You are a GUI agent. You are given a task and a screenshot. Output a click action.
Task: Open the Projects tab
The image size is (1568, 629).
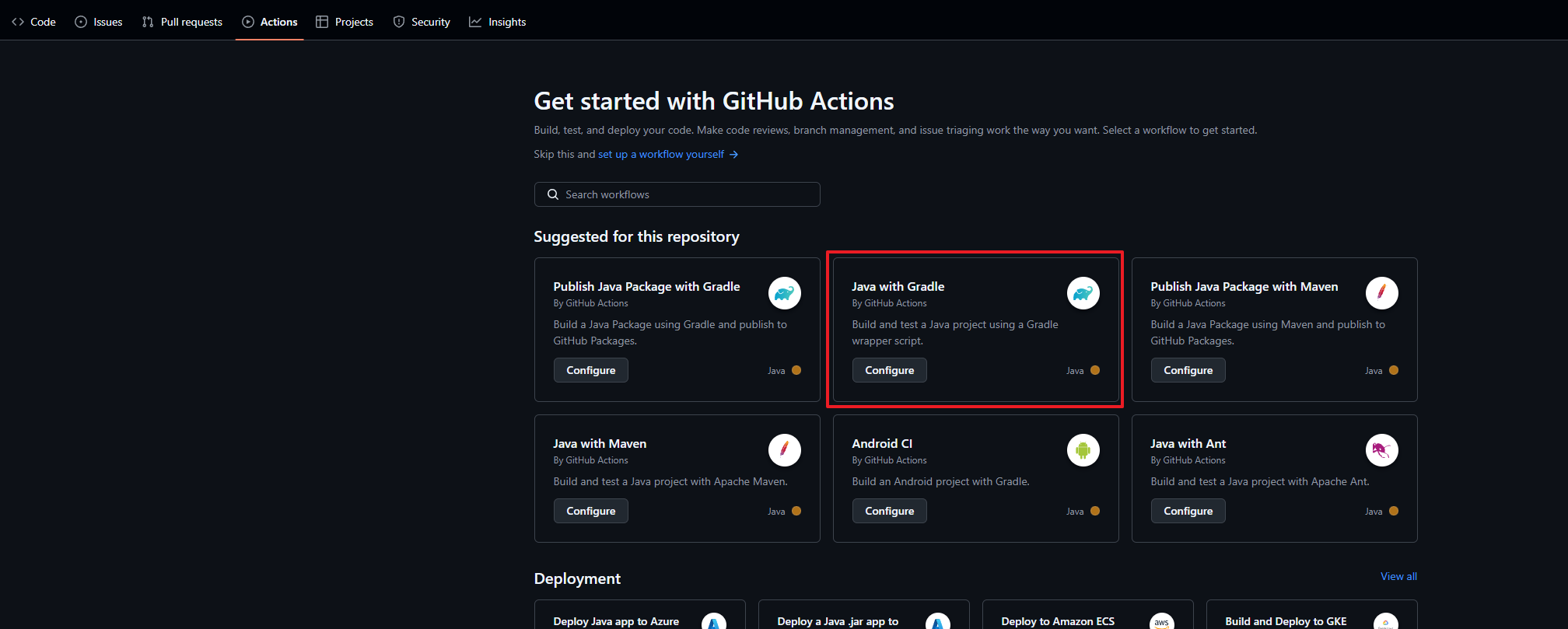(345, 22)
